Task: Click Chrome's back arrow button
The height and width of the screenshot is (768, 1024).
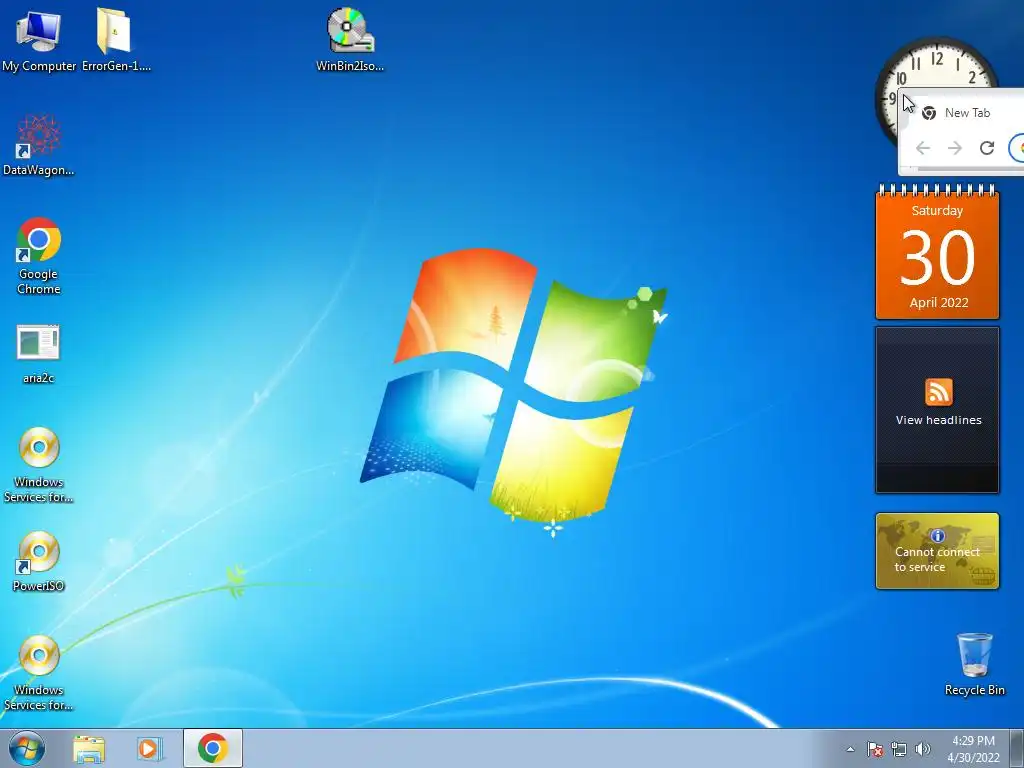Action: click(923, 148)
